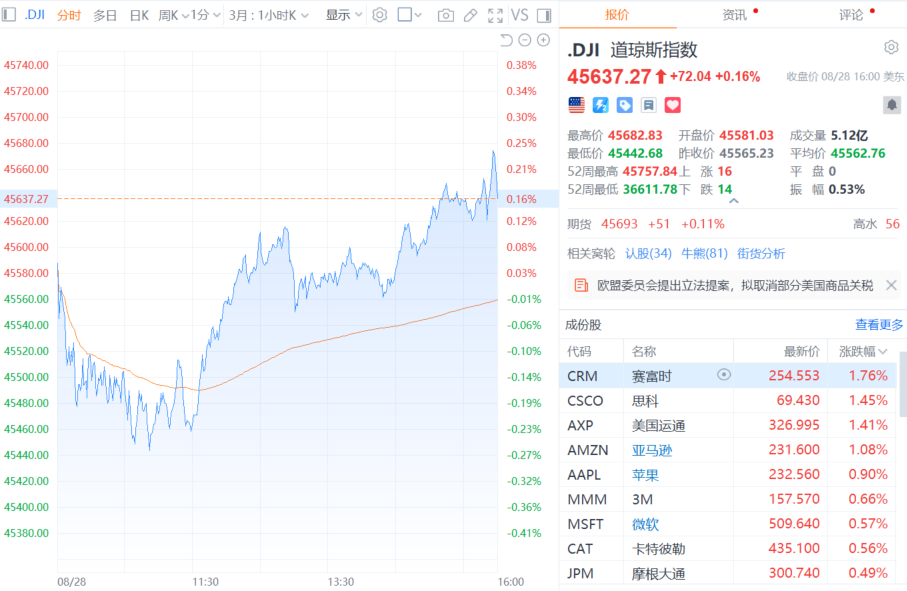Screen dimensions: 907x591
Task: Click the .DJI ticker in toolbar
Action: (x=35, y=14)
